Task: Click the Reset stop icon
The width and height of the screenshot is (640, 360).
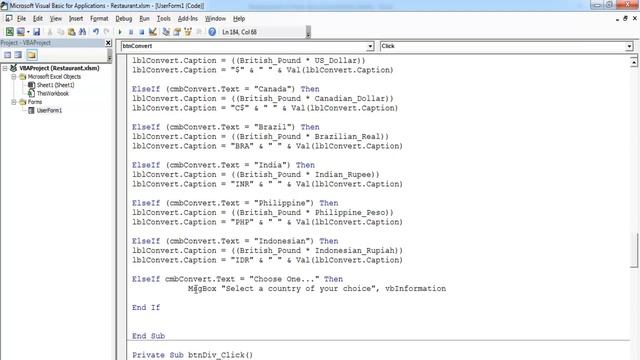Action: (x=142, y=32)
